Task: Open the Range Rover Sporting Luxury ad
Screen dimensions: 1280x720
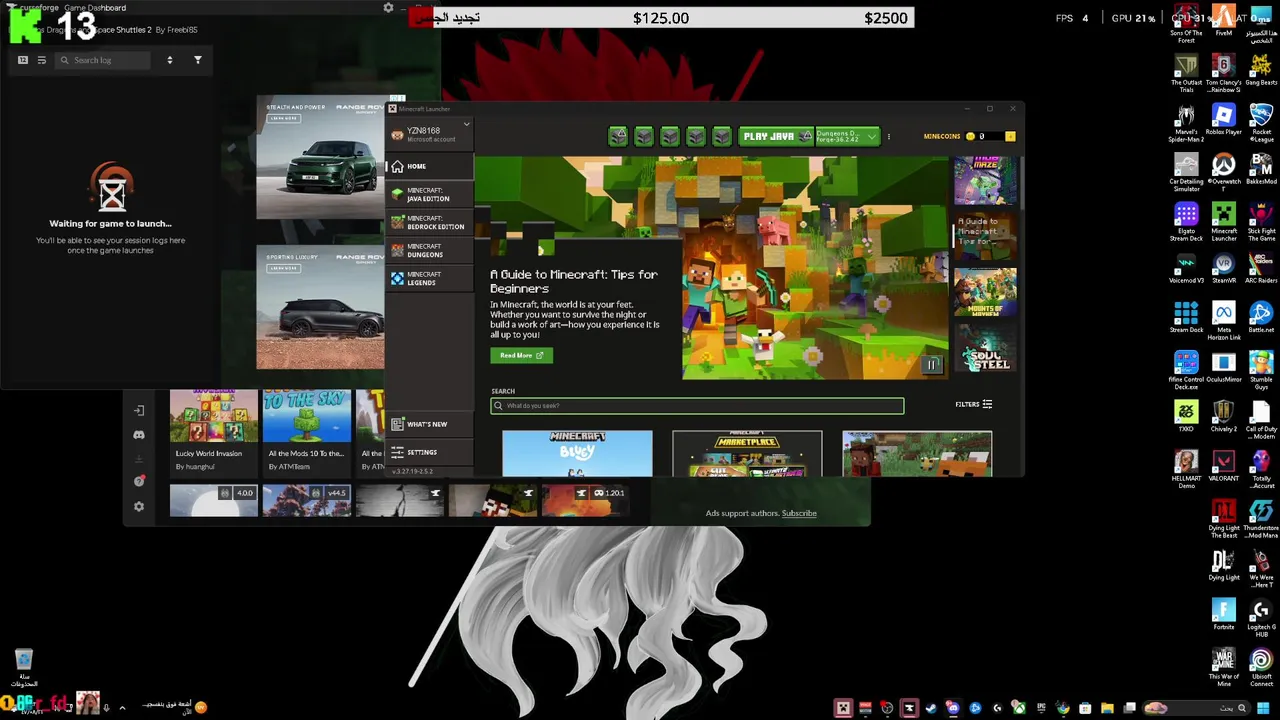Action: tap(320, 308)
